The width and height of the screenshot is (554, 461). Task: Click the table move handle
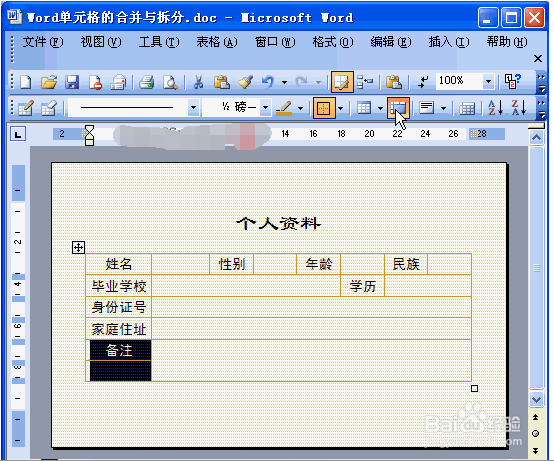[x=78, y=247]
